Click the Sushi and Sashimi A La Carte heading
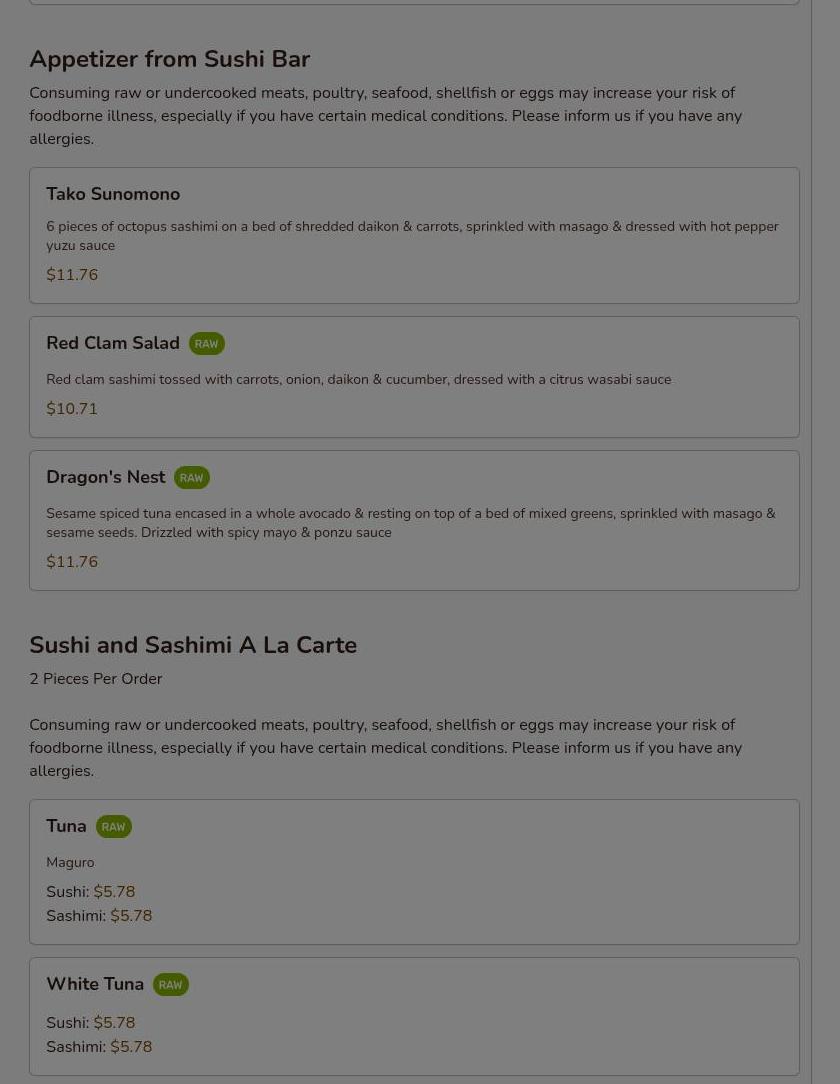 click(x=193, y=645)
